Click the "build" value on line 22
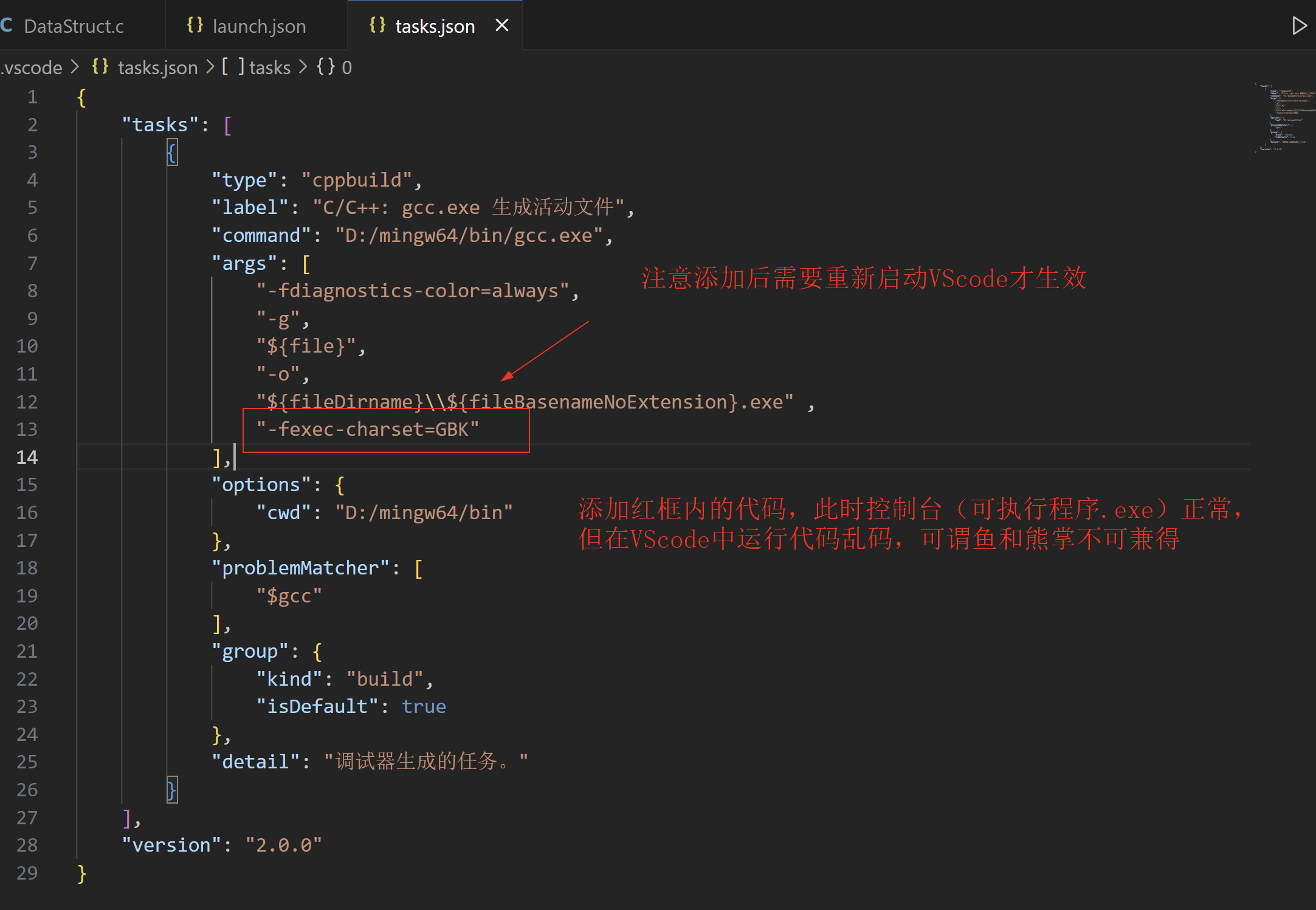The image size is (1316, 910). (385, 679)
